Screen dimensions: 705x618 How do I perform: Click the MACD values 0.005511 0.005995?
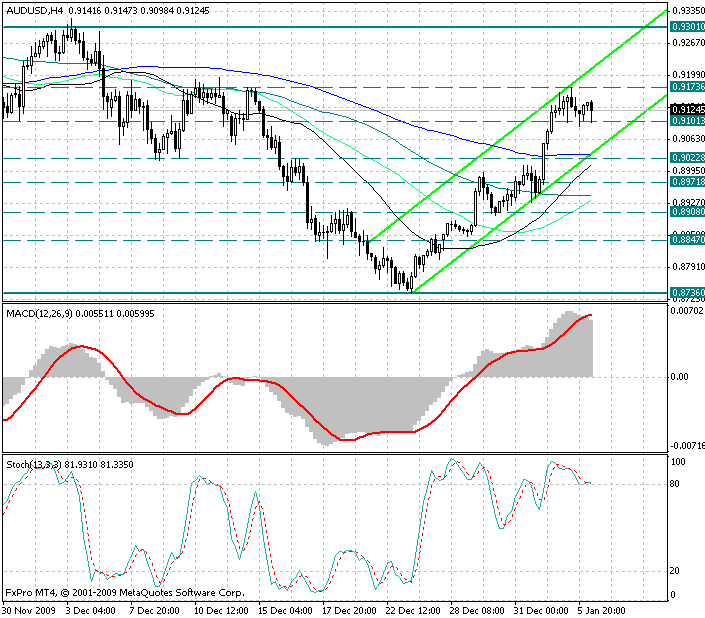pos(115,314)
